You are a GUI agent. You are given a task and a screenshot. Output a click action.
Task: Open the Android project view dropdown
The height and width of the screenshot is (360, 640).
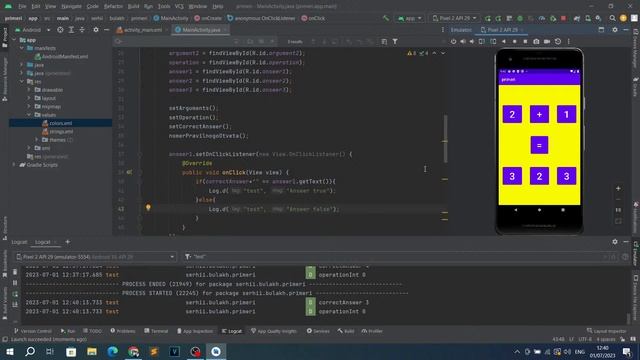(33, 30)
